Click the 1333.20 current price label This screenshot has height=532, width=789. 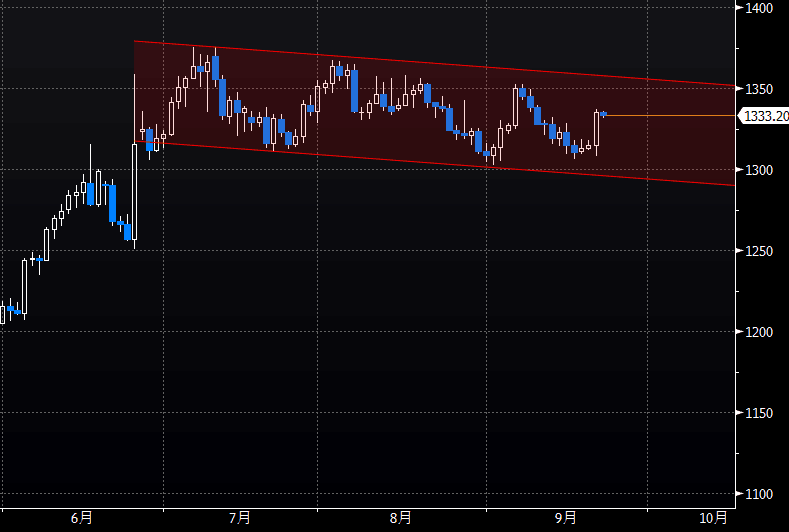[764, 117]
